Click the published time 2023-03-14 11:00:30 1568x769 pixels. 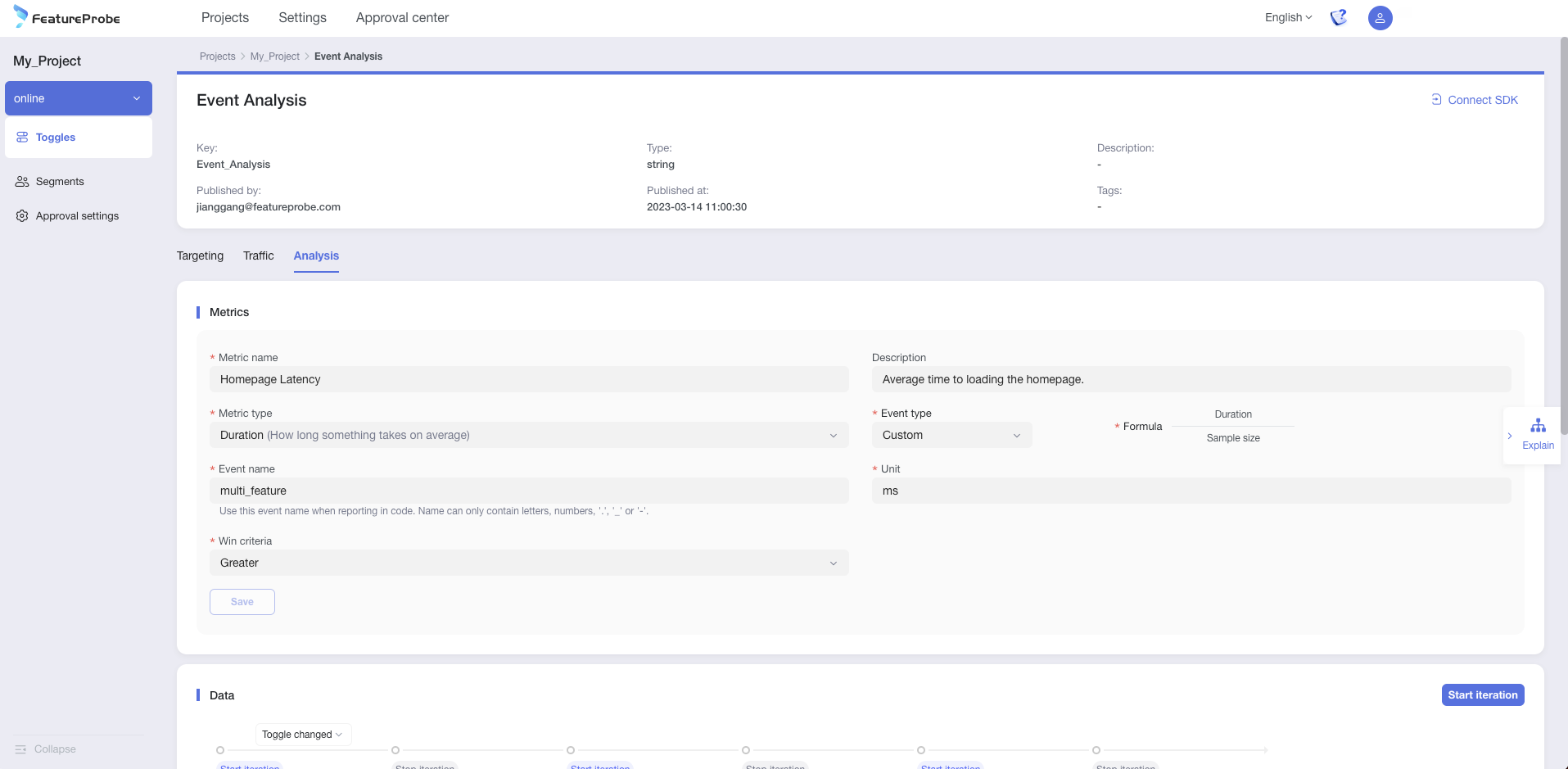[x=697, y=206]
